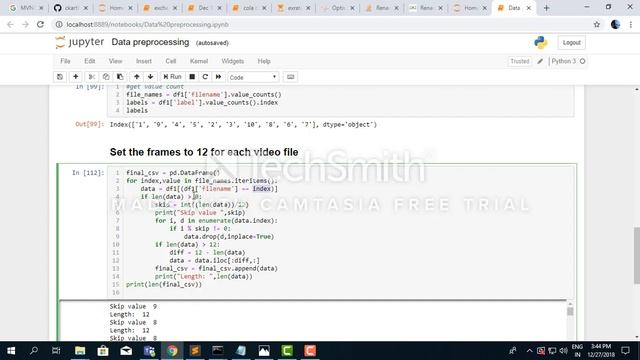Click the Trusted notebook indicator

[x=520, y=61]
